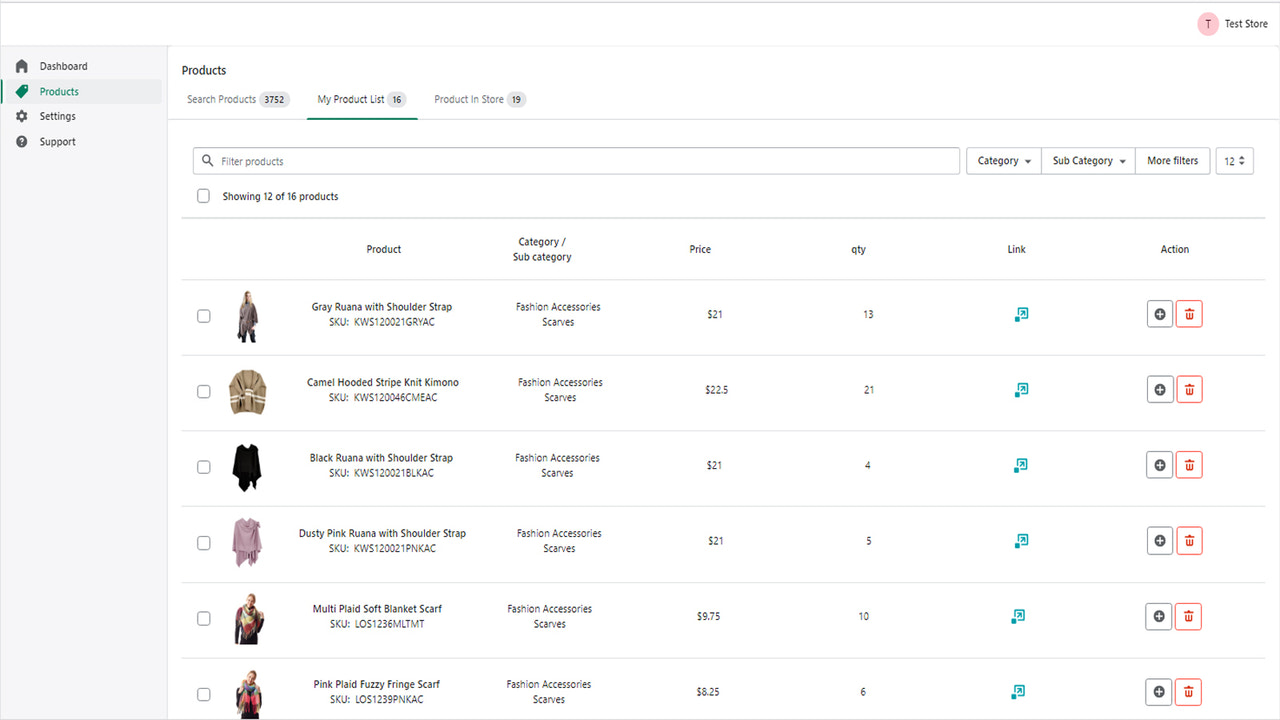Open the Sub Category dropdown
The height and width of the screenshot is (720, 1280).
pos(1087,160)
